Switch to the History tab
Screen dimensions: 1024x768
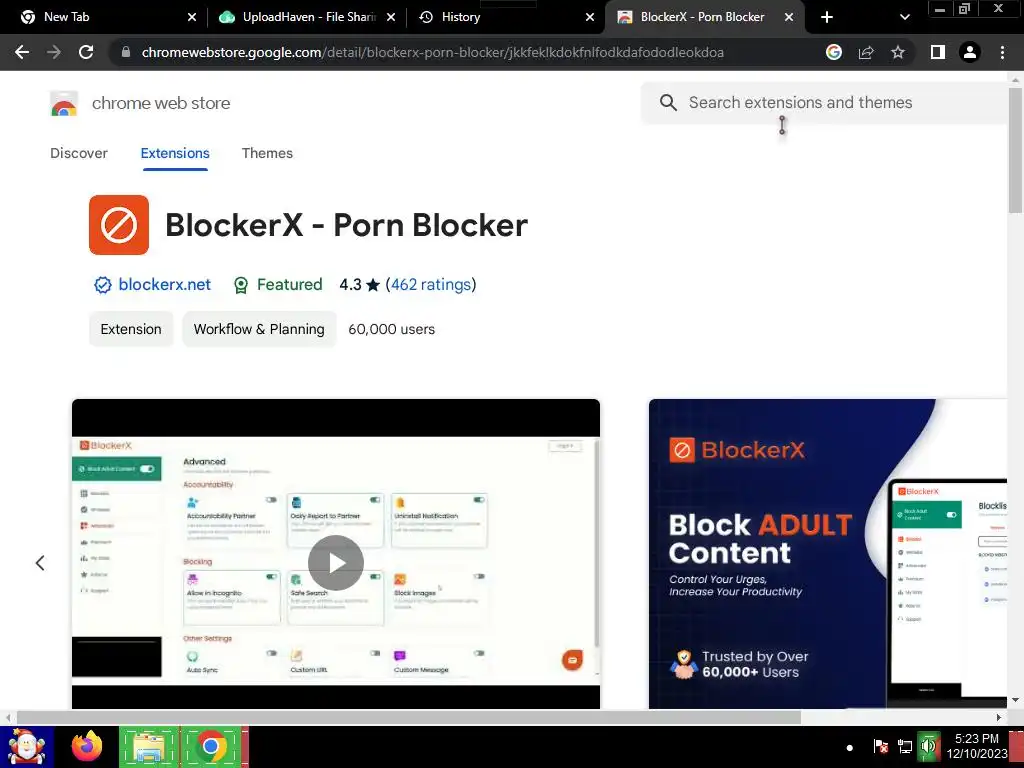[506, 17]
